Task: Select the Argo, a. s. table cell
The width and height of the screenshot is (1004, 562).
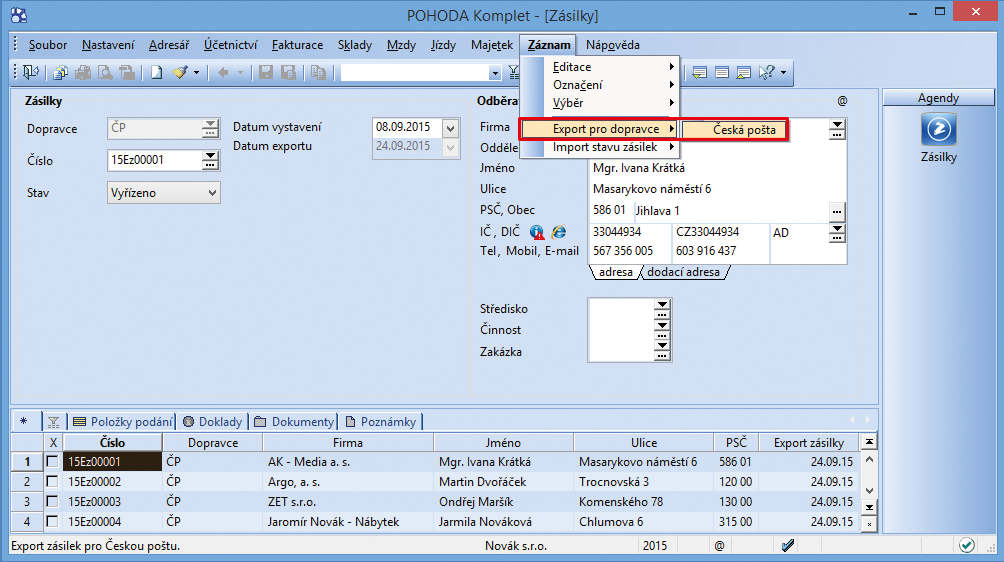Action: click(348, 481)
